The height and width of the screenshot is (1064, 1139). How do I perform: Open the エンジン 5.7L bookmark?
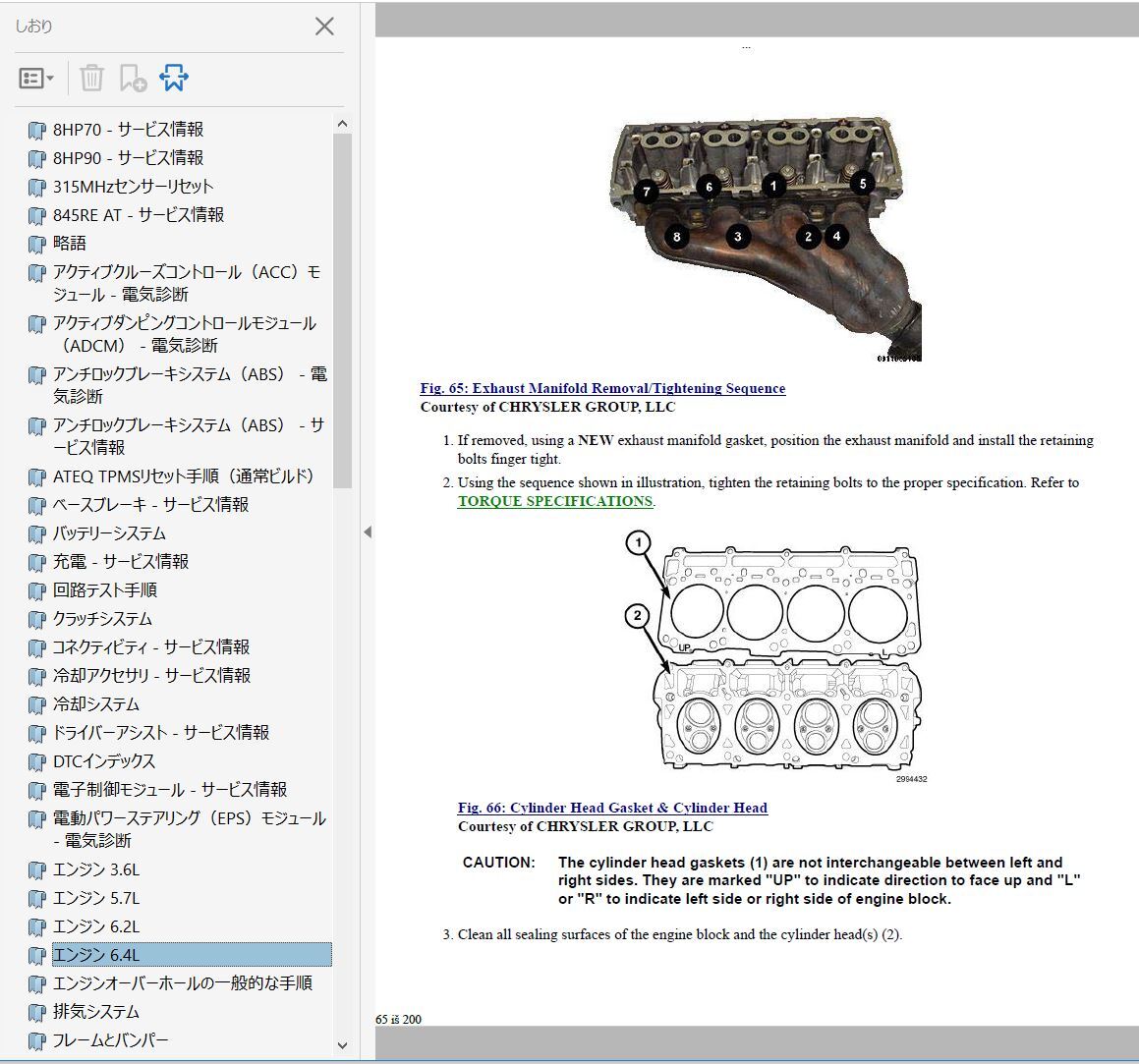point(96,898)
